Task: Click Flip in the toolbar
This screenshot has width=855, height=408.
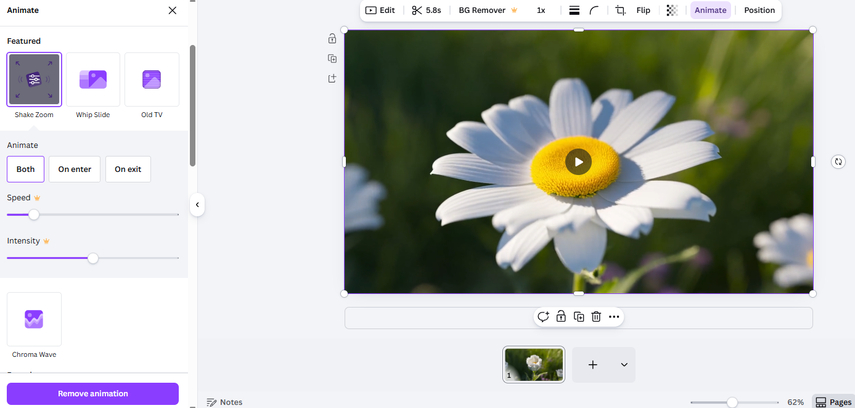Action: click(x=643, y=10)
